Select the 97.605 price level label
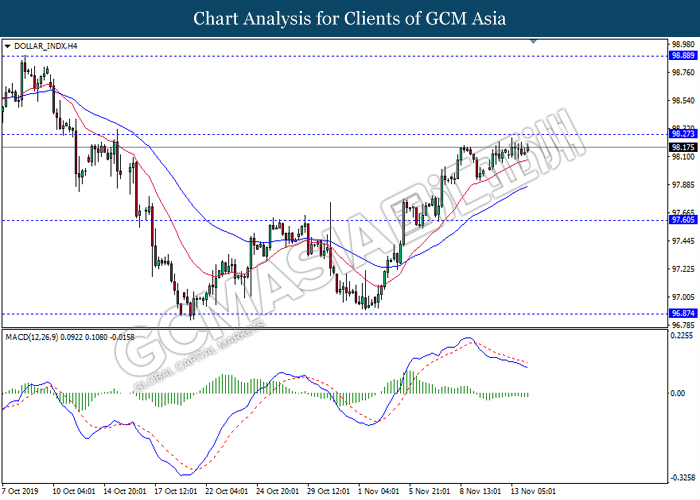This screenshot has width=700, height=500. (683, 220)
